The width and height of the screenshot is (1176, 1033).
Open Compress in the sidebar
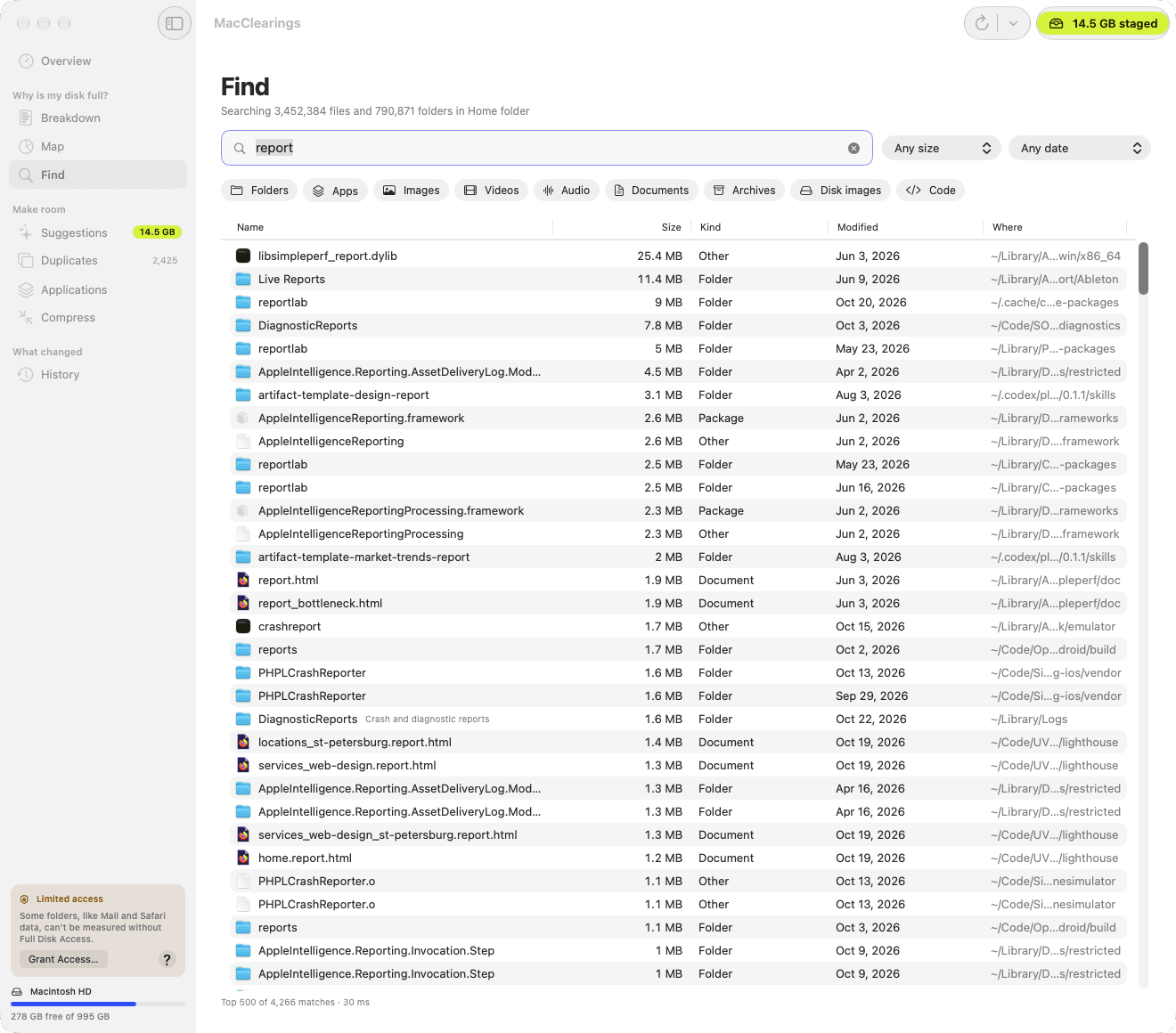click(x=98, y=318)
